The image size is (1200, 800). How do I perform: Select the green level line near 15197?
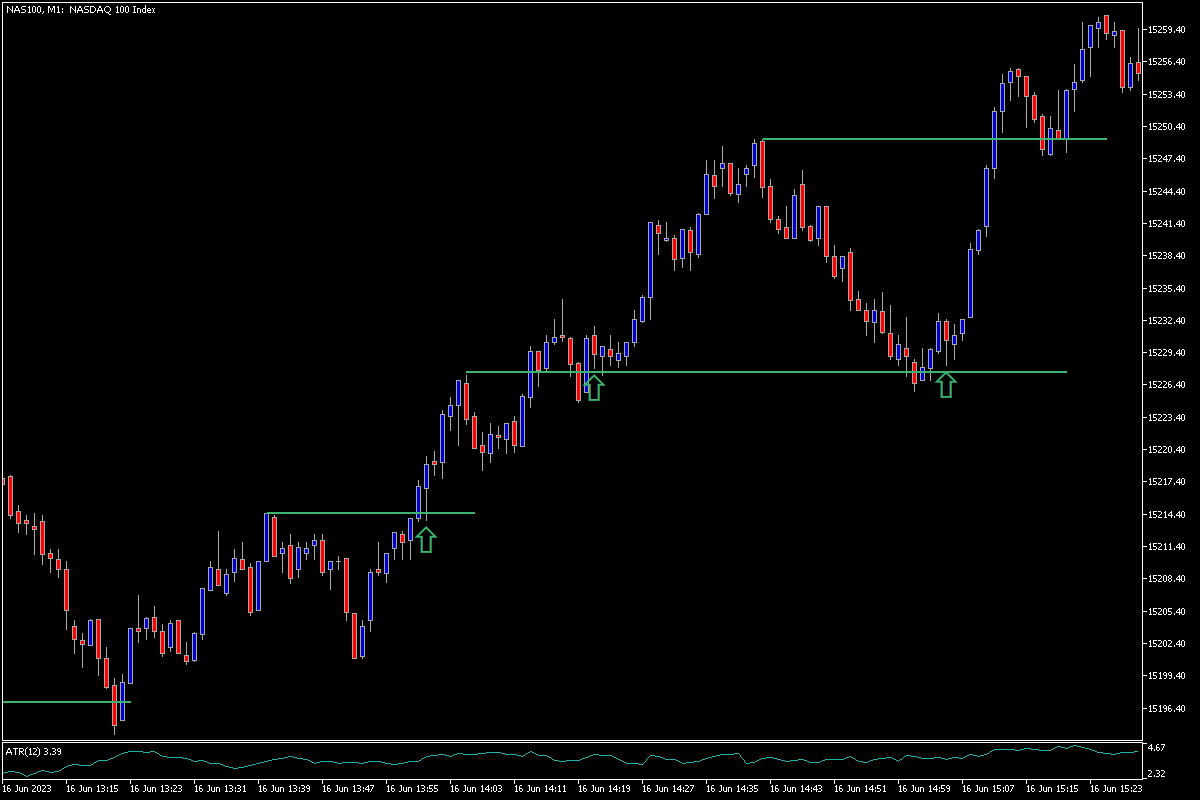coord(67,702)
